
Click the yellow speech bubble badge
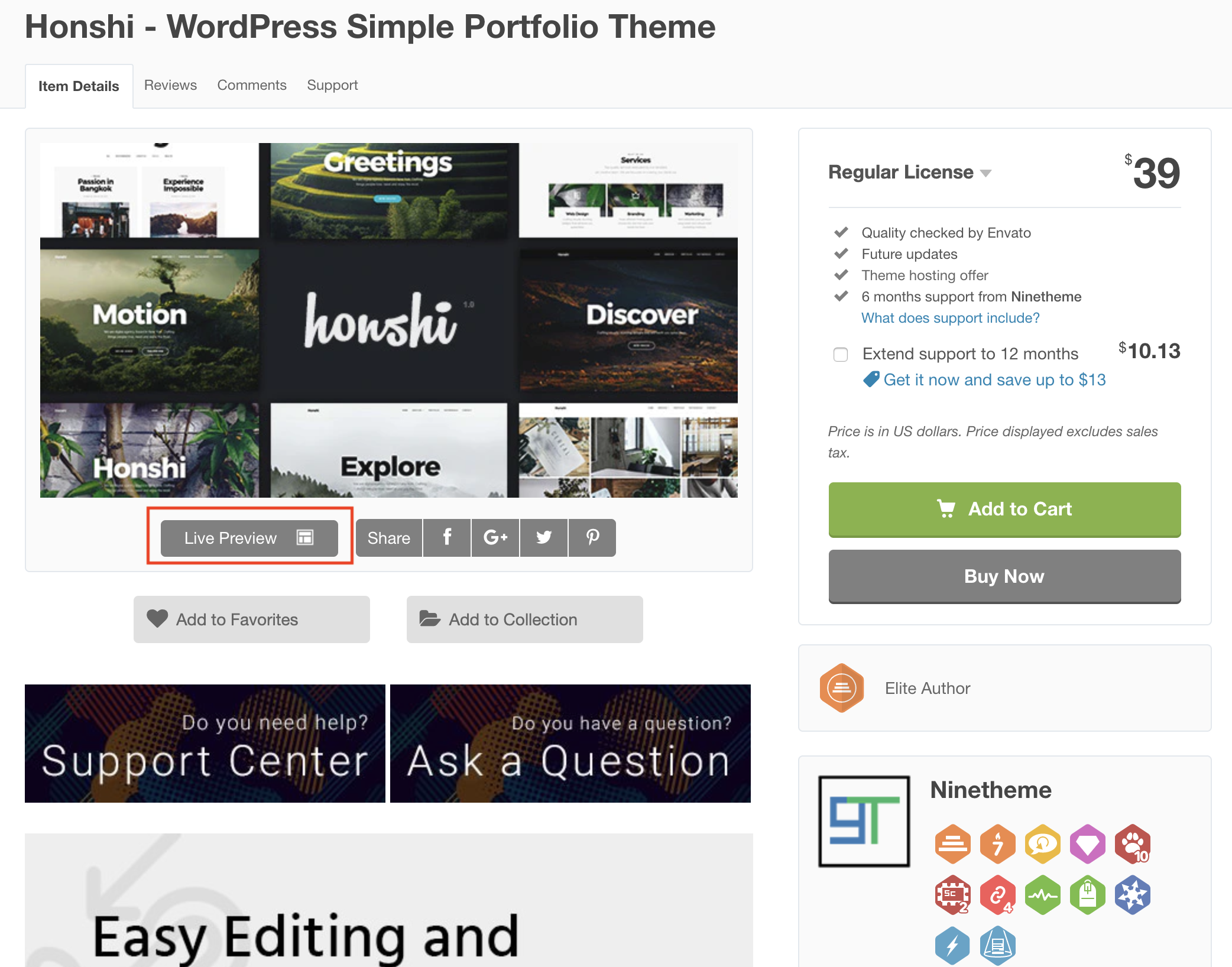point(1042,844)
